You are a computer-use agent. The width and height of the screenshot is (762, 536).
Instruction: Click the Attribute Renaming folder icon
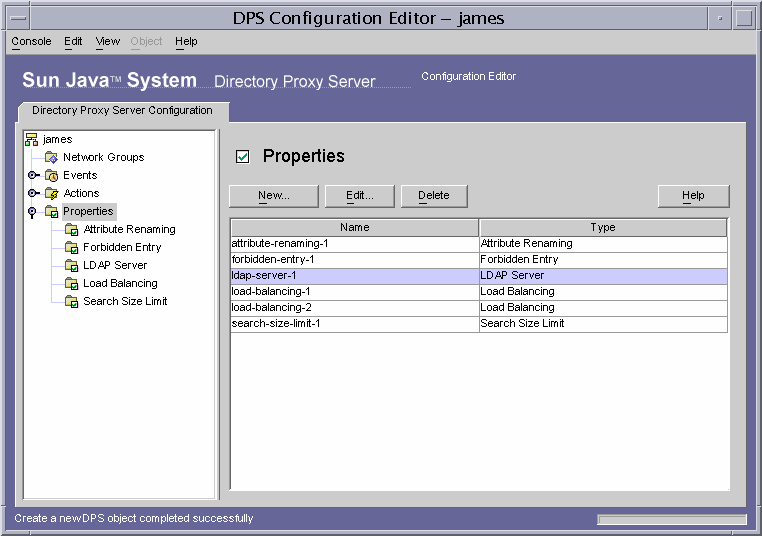click(x=71, y=229)
